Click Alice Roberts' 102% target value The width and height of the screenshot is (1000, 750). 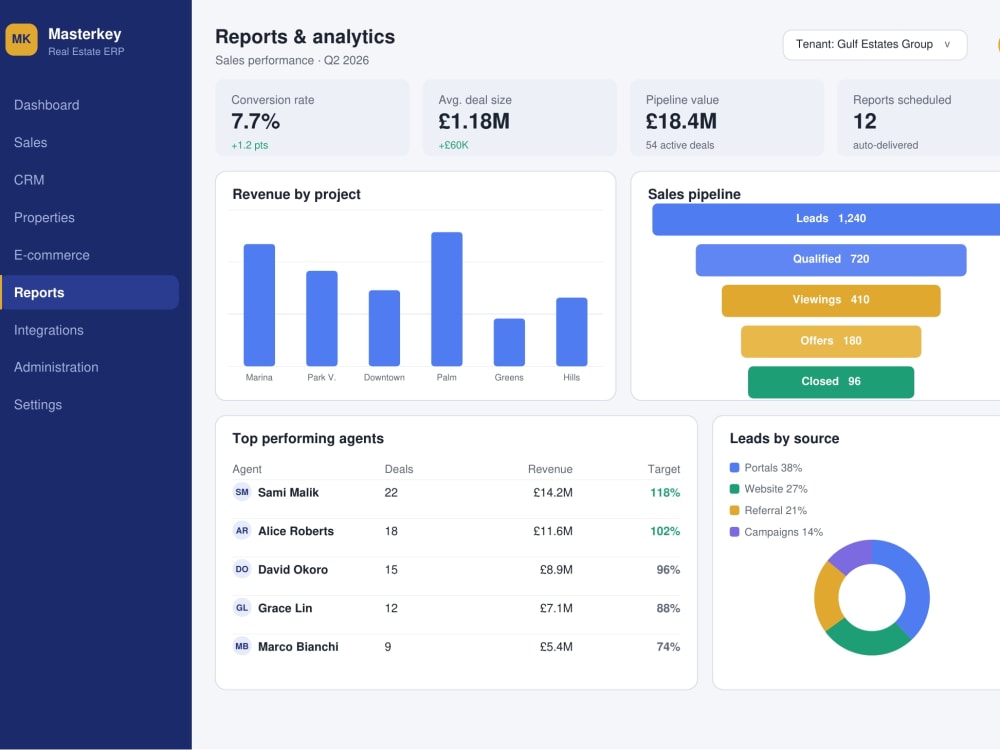pos(665,531)
